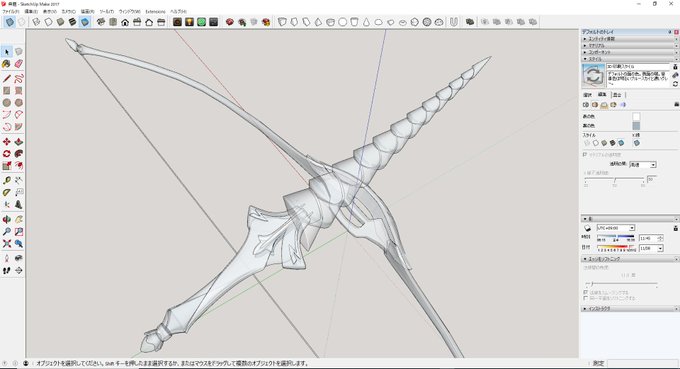The height and width of the screenshot is (369, 680).
Task: Select Watermark settings icon in style edit
Action: pyautogui.click(x=613, y=104)
